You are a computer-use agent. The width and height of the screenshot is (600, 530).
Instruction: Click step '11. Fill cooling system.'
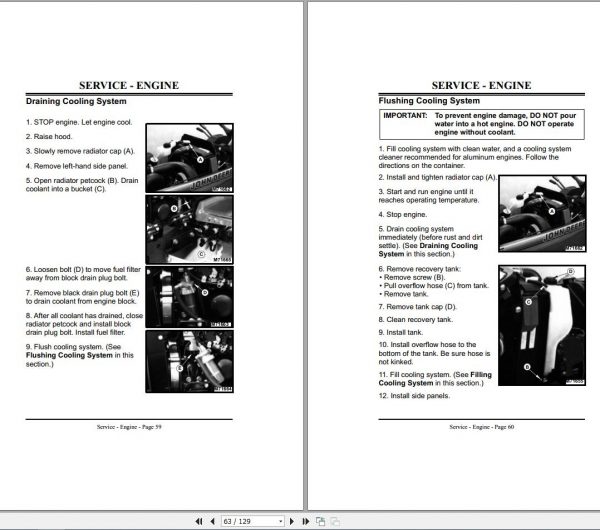pyautogui.click(x=435, y=379)
